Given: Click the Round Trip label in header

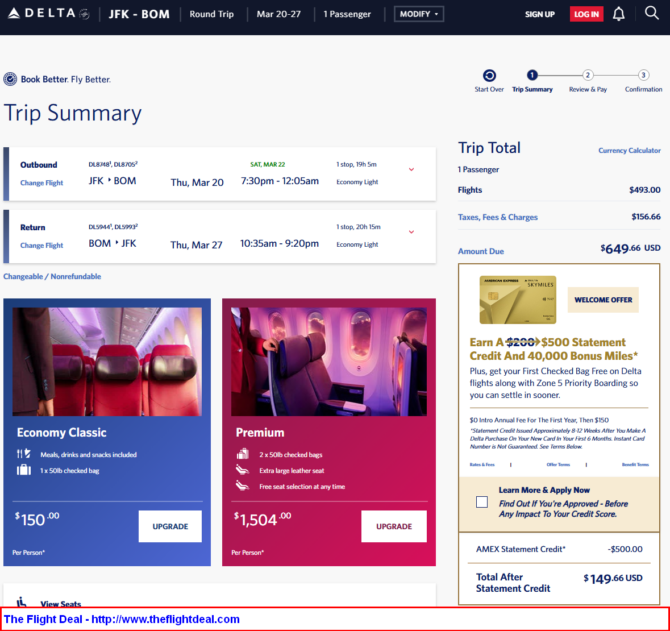Looking at the screenshot, I should [212, 14].
